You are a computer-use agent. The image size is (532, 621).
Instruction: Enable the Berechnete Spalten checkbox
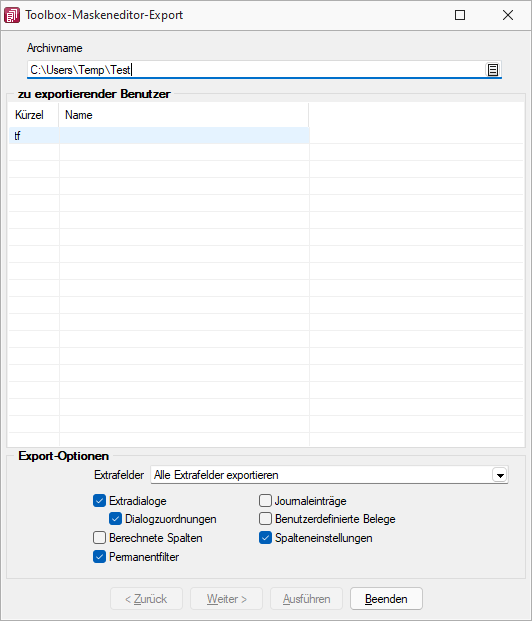pos(99,538)
